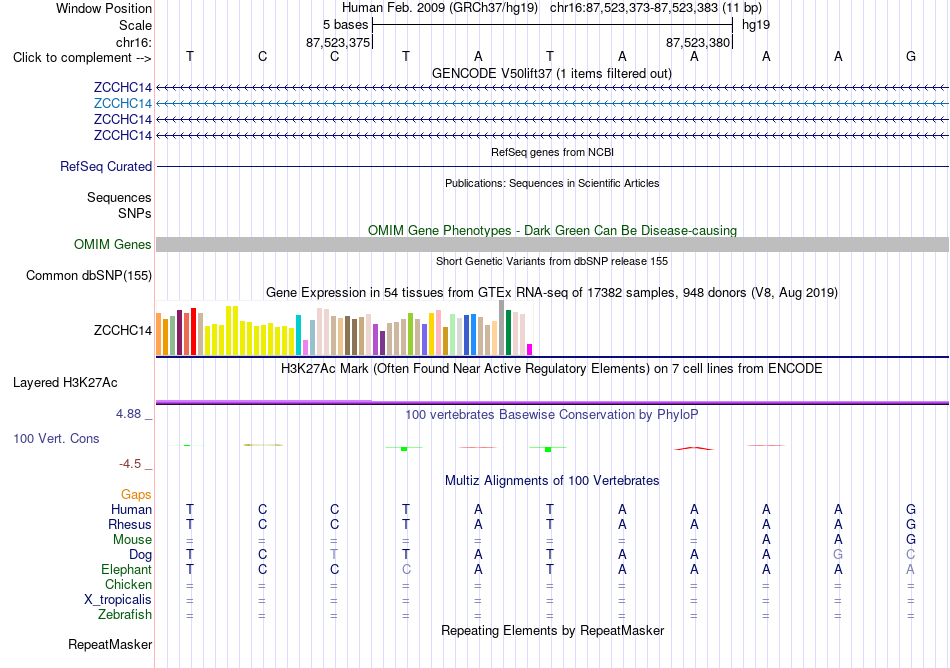Viewport: 950px width, 668px height.
Task: Select the Scale track label
Action: tap(135, 25)
